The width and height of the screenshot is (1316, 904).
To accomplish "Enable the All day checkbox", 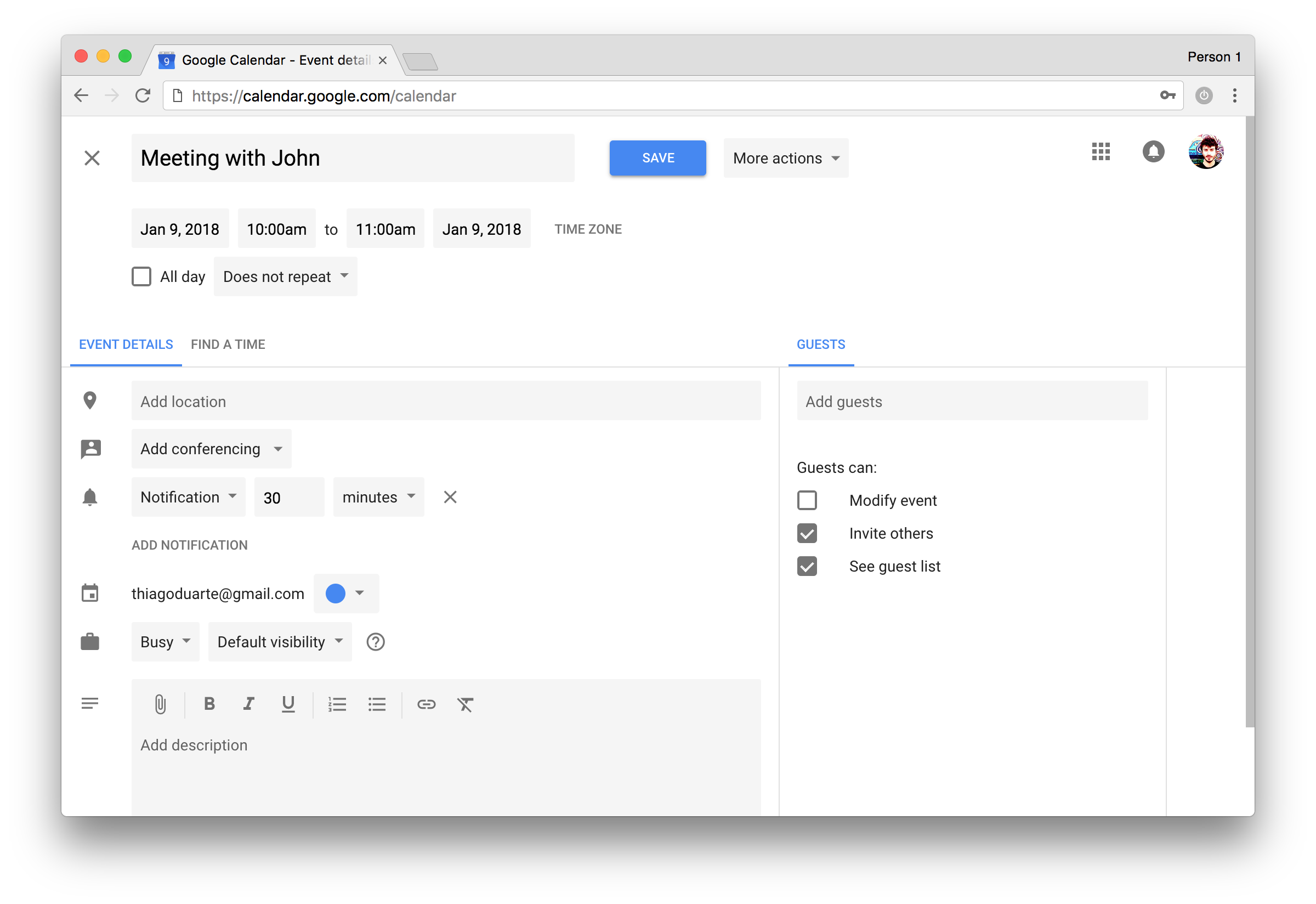I will pos(141,276).
